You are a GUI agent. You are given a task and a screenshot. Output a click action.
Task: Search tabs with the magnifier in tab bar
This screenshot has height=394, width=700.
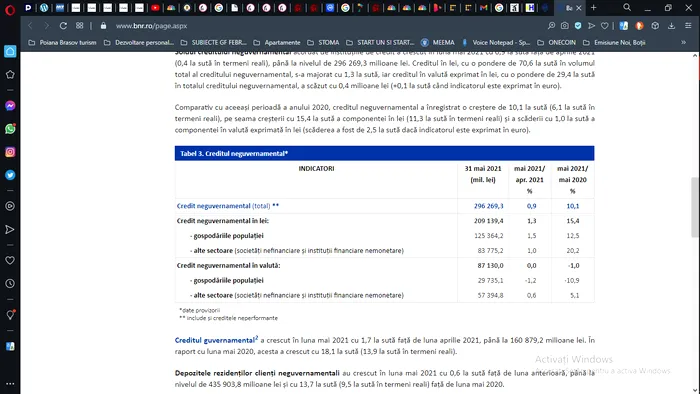click(x=627, y=8)
